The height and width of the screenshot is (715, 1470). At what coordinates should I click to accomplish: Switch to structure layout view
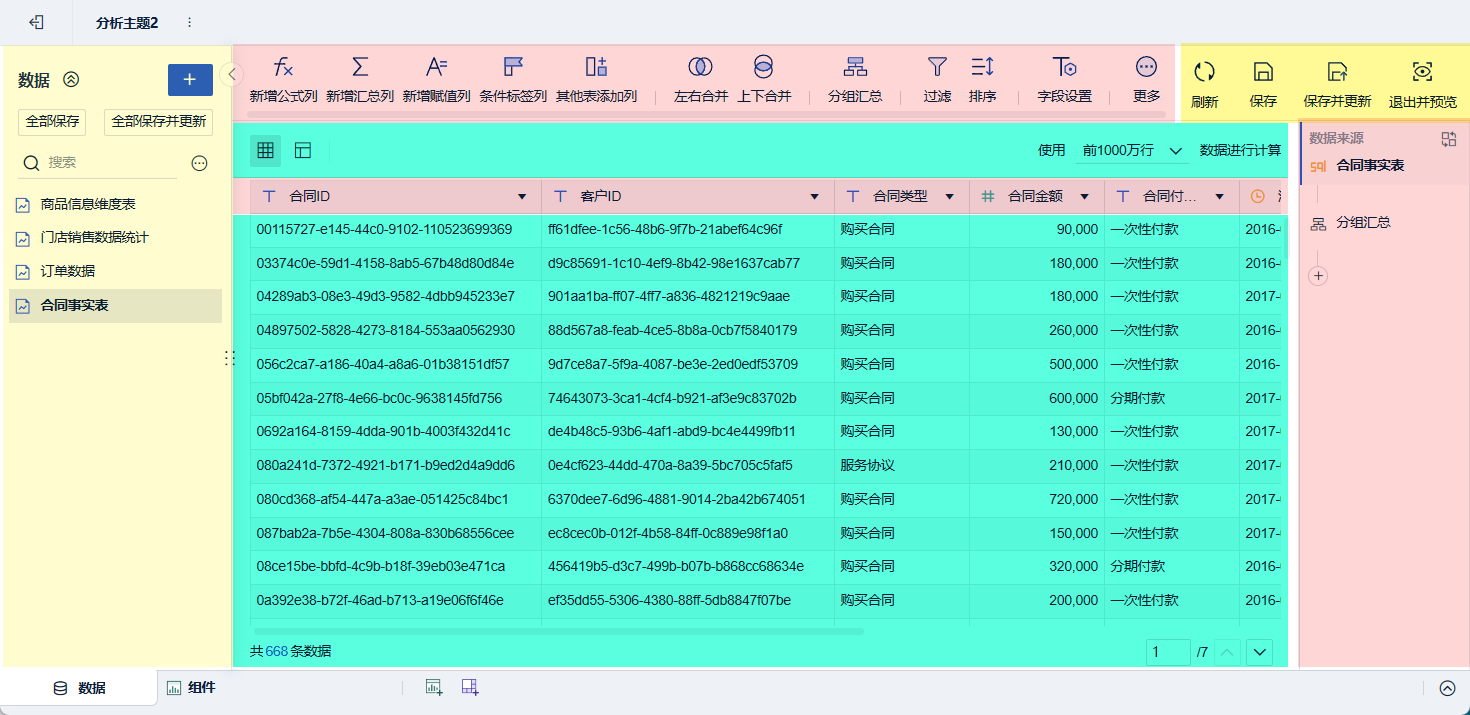[x=303, y=150]
